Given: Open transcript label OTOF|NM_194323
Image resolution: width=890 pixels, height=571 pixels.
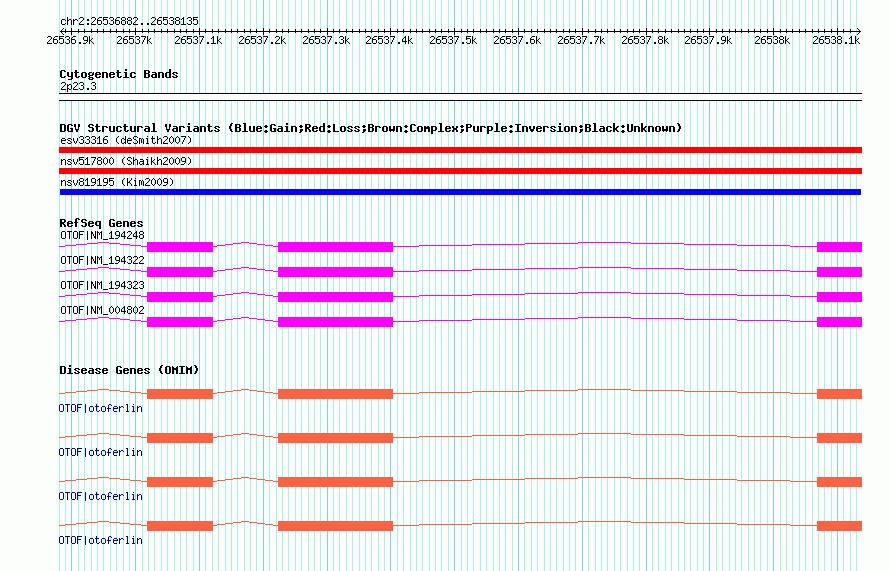Looking at the screenshot, I should click(x=102, y=286).
